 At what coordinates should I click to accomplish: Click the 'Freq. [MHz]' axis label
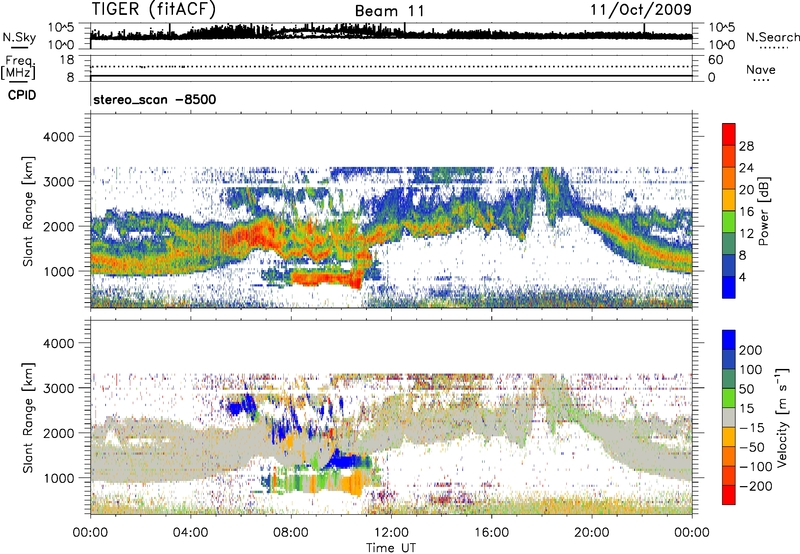tap(19, 68)
